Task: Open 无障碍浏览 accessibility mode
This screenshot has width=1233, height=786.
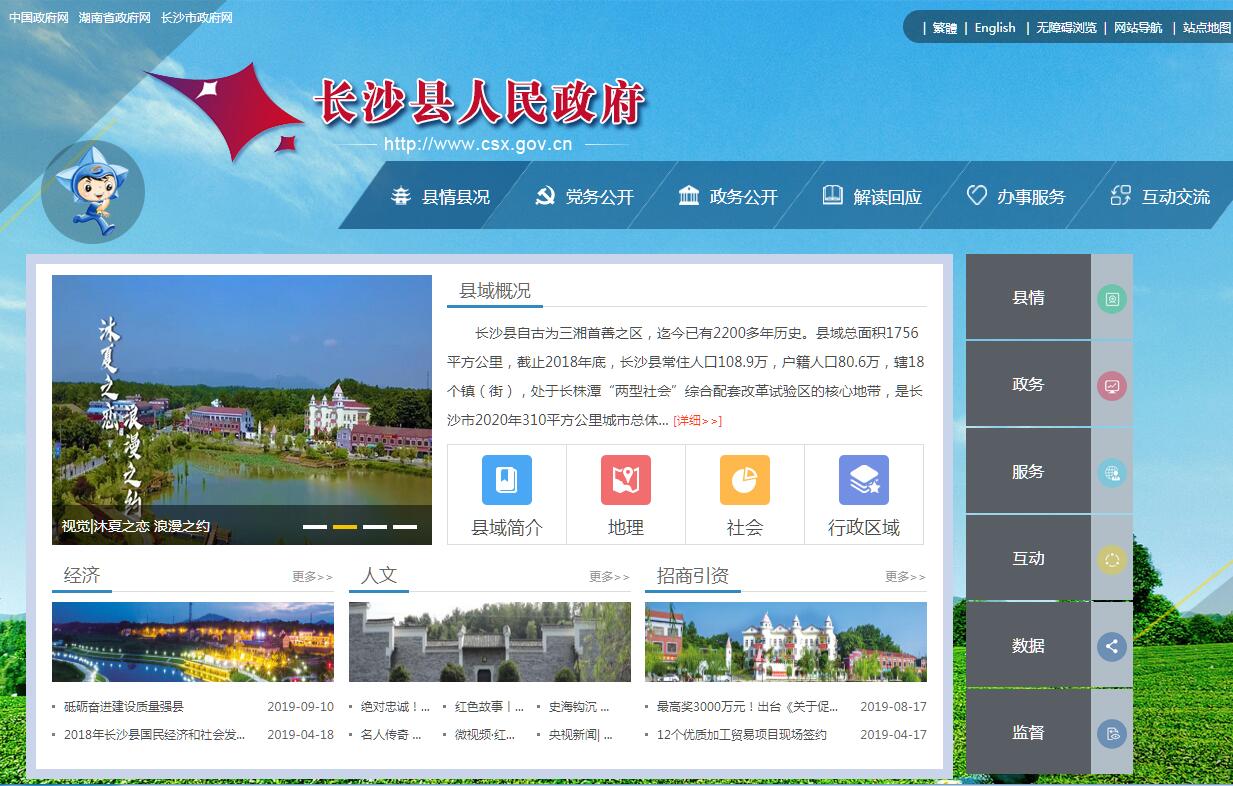Action: tap(1066, 28)
